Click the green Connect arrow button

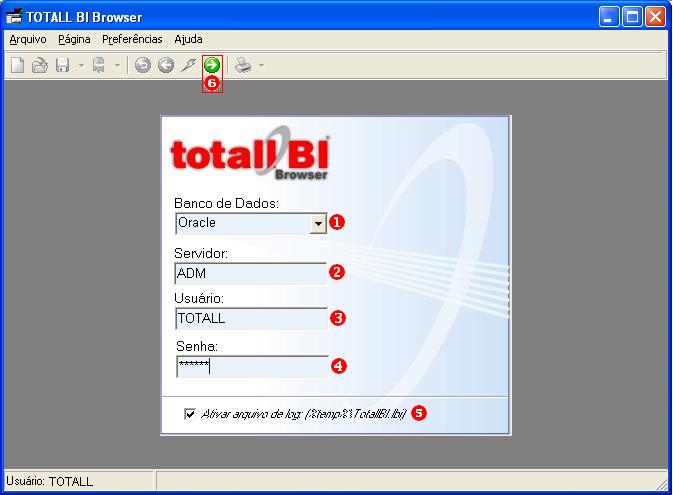[x=212, y=65]
